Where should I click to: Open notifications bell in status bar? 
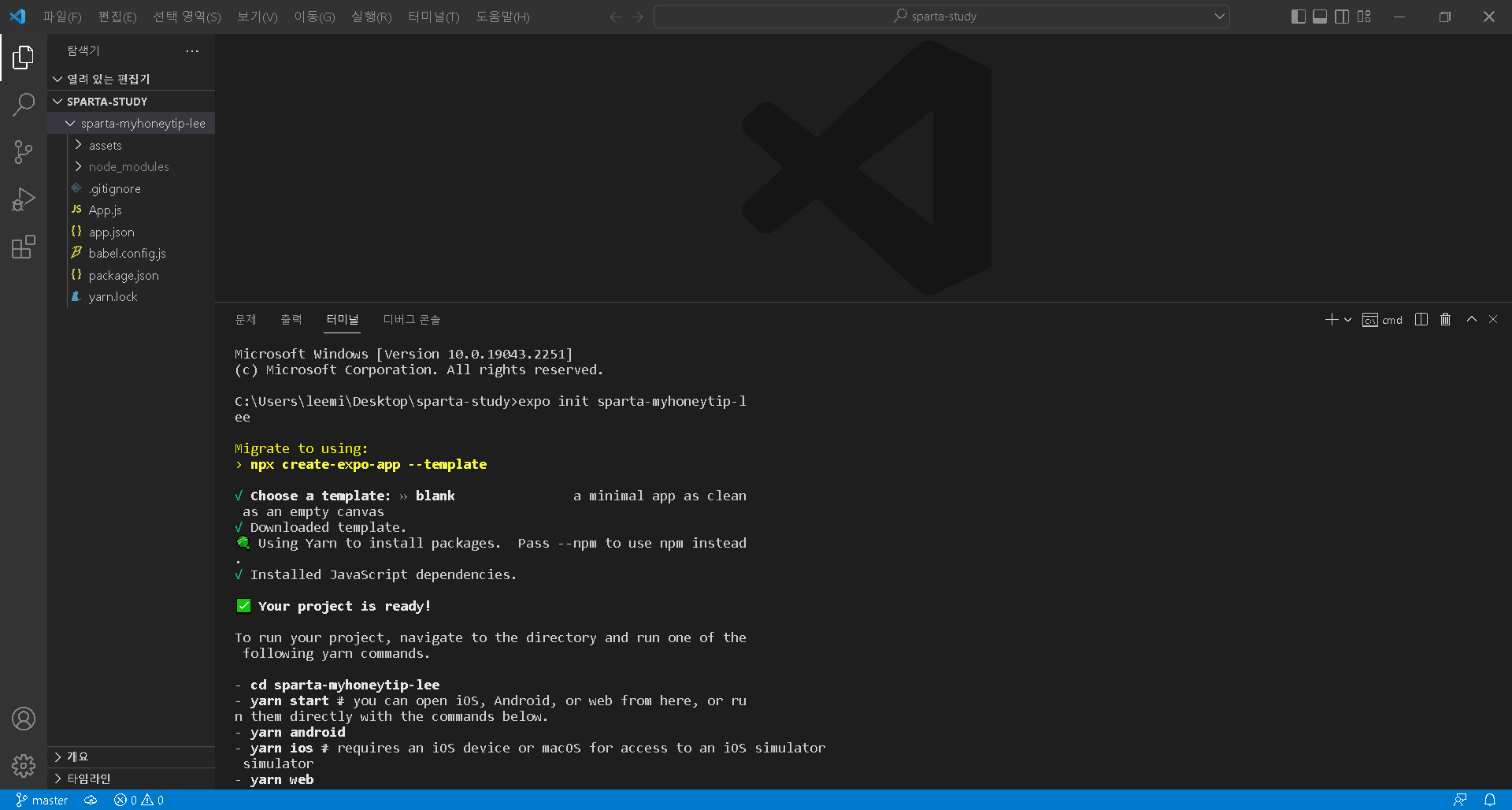[1490, 800]
